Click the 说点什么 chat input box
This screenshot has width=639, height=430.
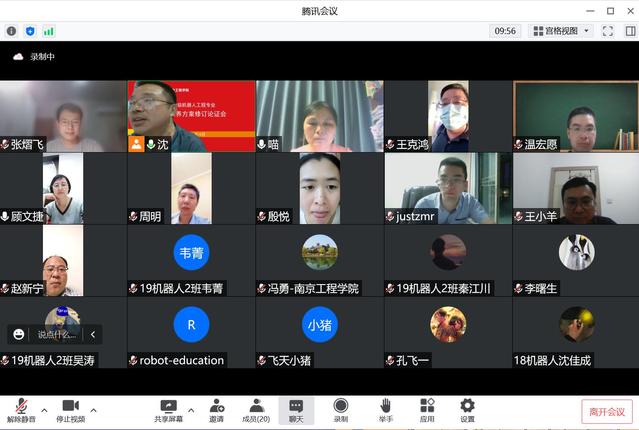57,334
